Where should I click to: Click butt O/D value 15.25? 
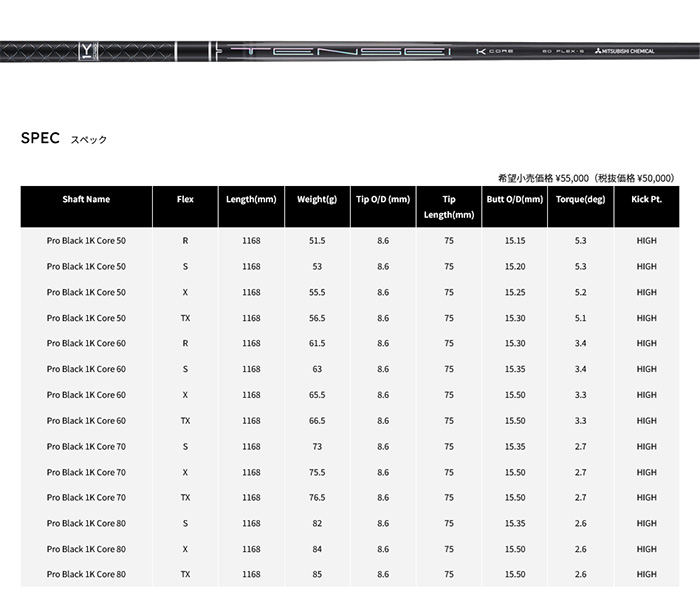pos(515,292)
